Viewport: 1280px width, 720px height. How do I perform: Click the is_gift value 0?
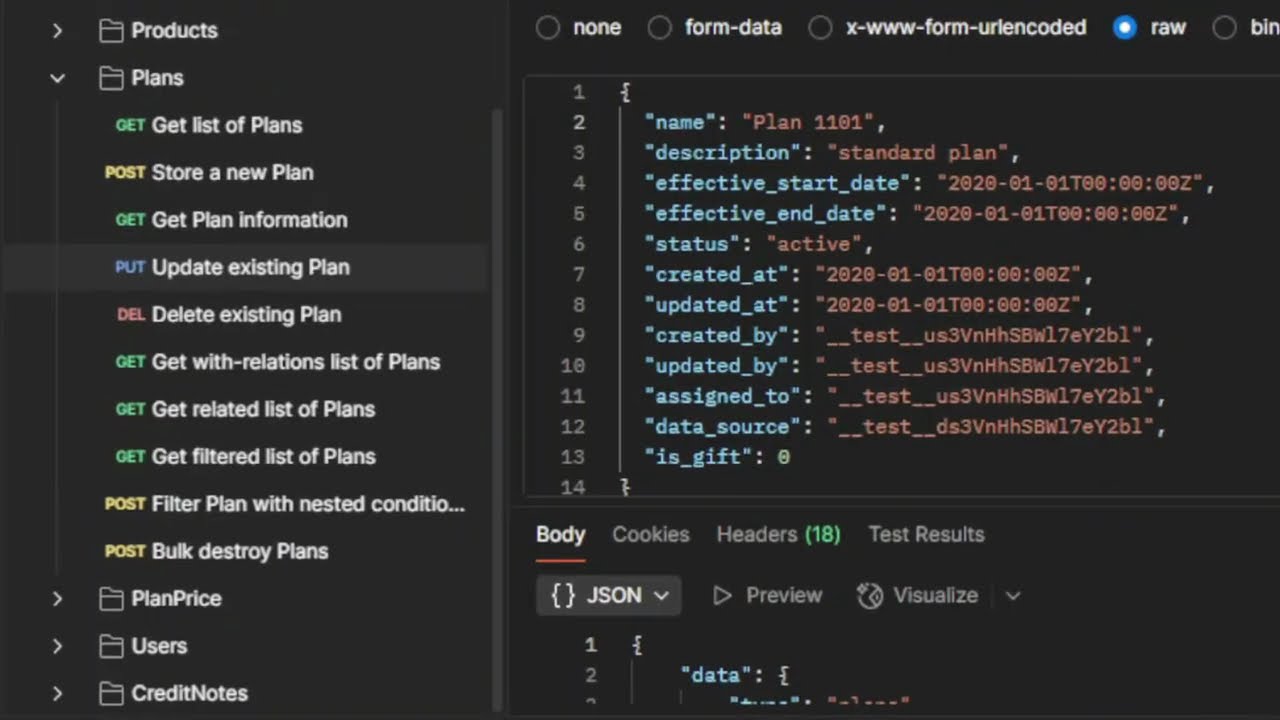(x=784, y=457)
